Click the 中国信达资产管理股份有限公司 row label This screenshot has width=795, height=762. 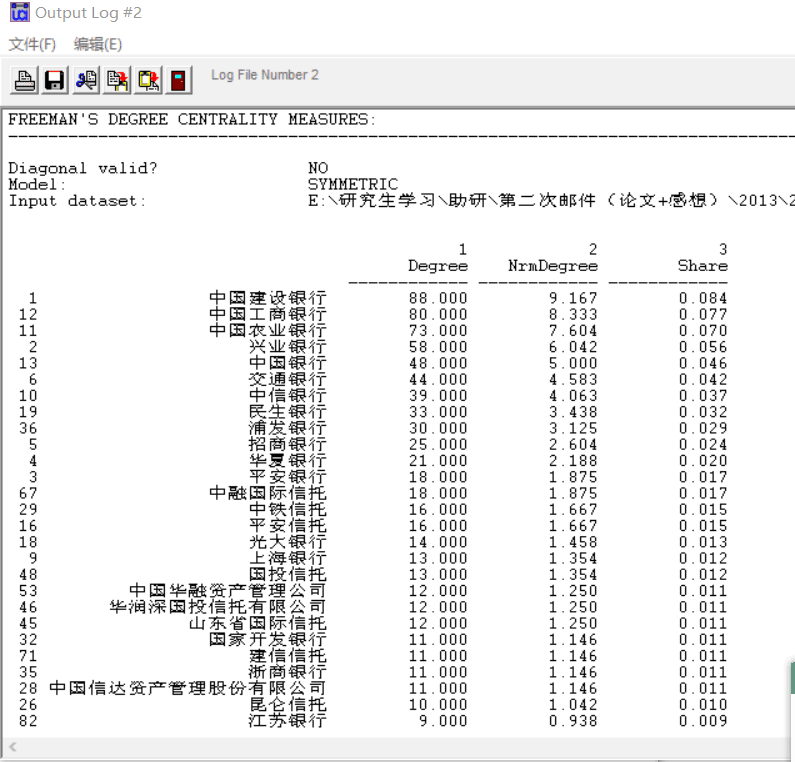[188, 688]
